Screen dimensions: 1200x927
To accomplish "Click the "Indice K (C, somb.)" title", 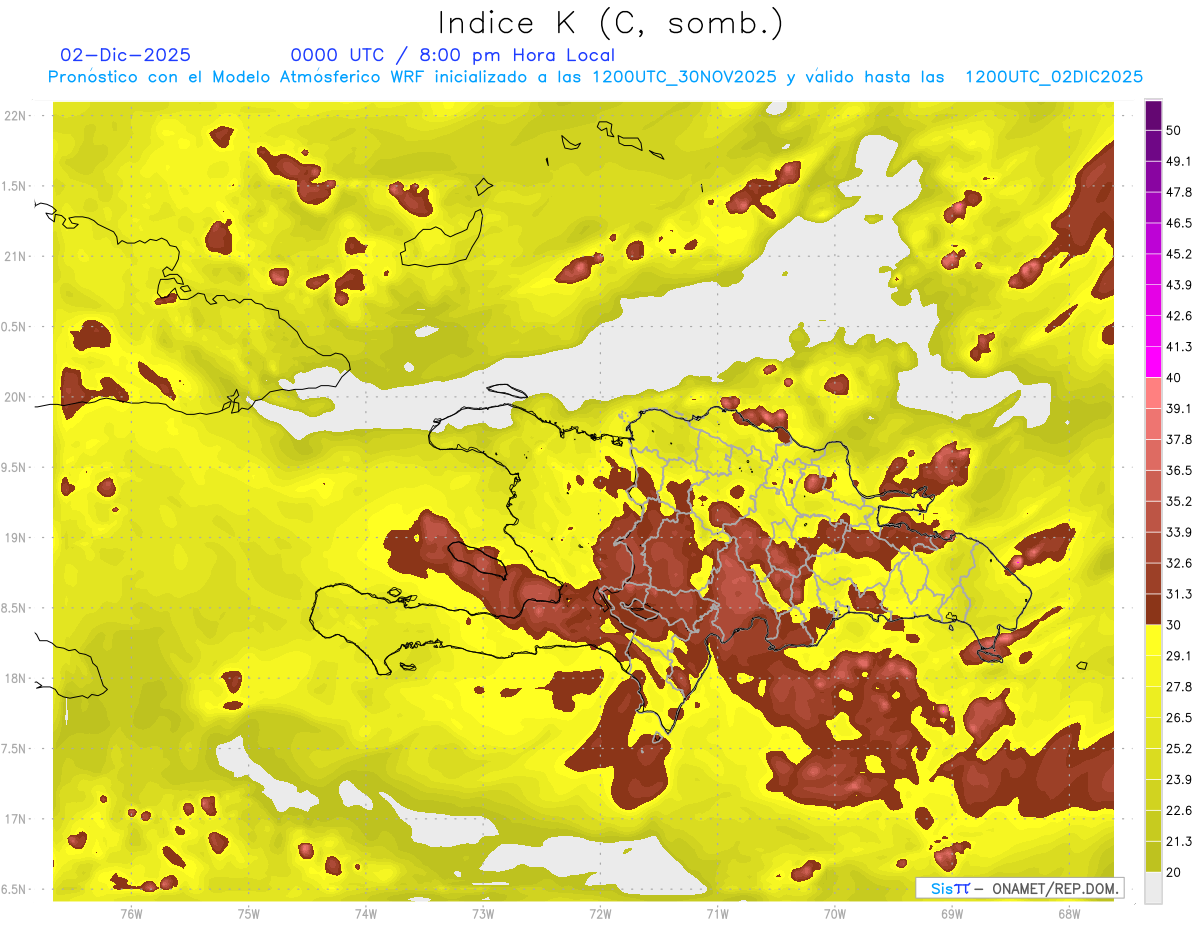I will 611,23.
